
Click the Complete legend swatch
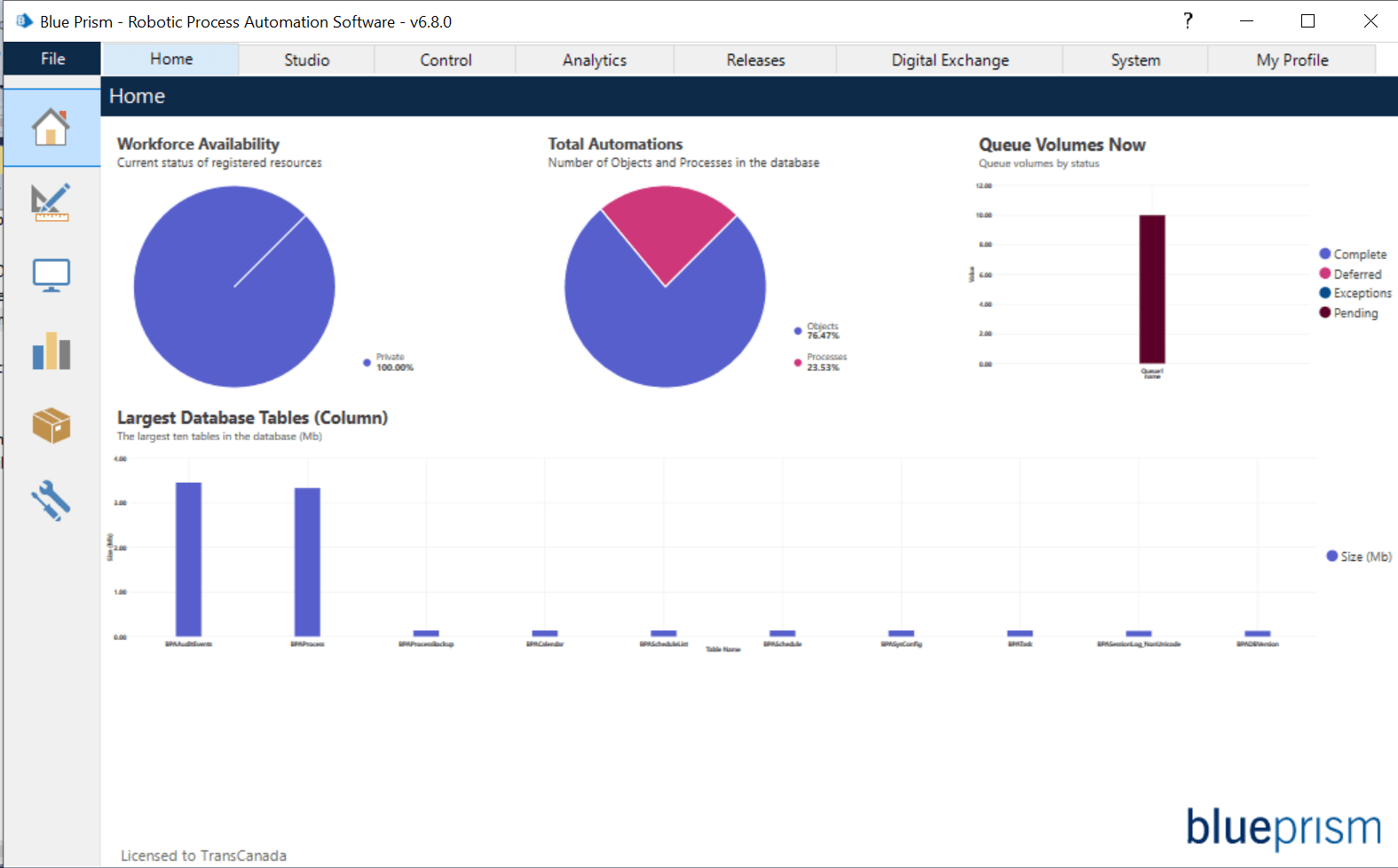point(1325,254)
